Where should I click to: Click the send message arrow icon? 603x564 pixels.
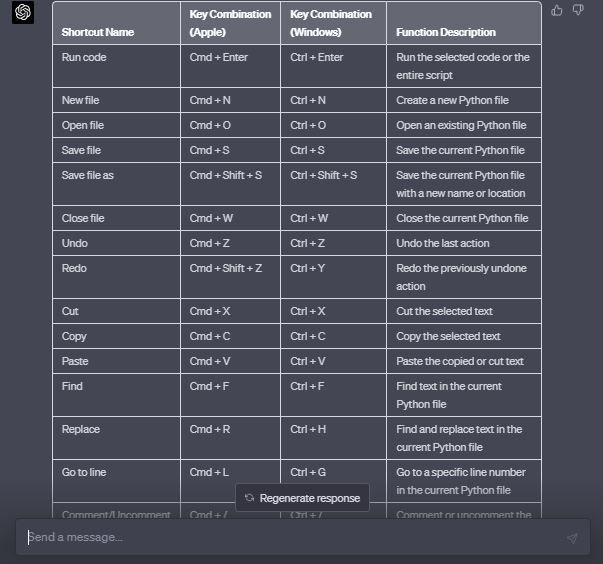[572, 538]
